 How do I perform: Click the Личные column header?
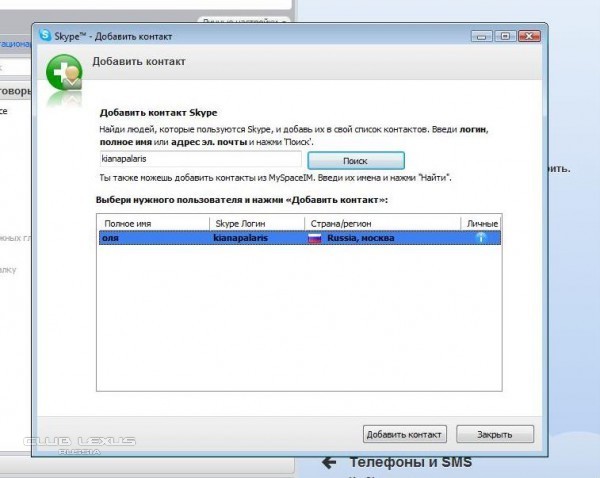[481, 223]
